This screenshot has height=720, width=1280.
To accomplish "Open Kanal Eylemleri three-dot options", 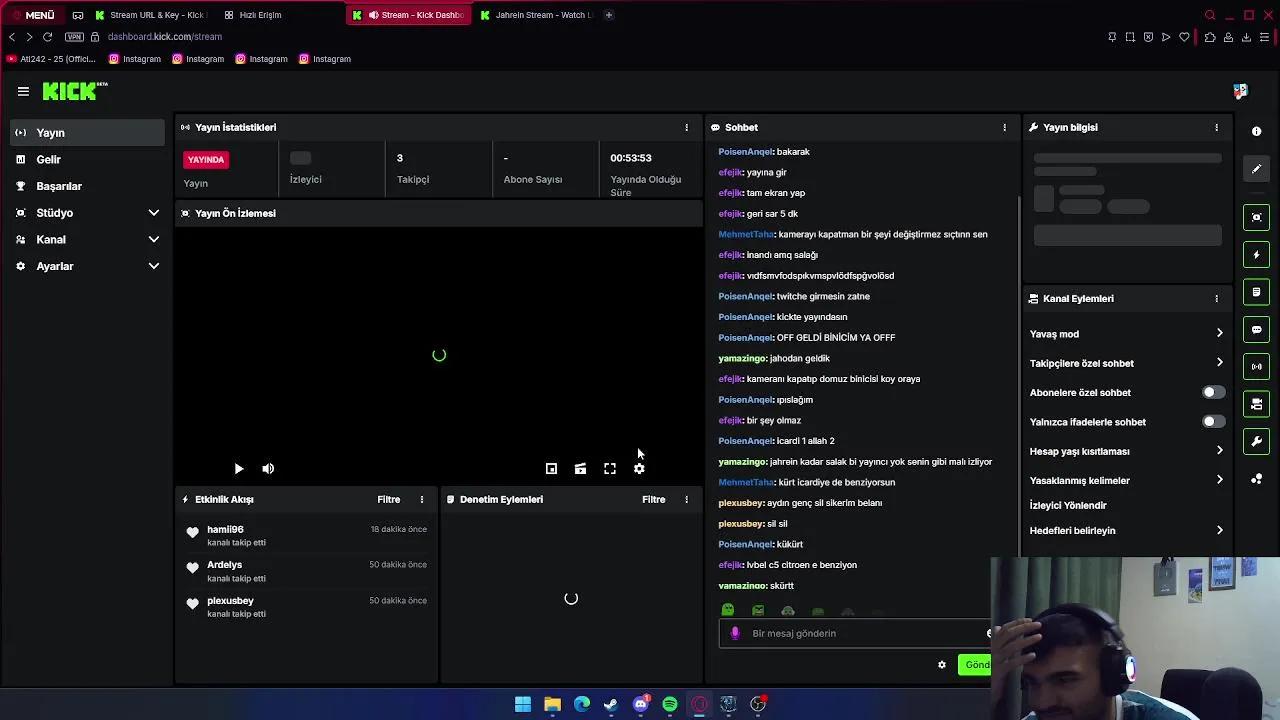I will tap(1216, 298).
